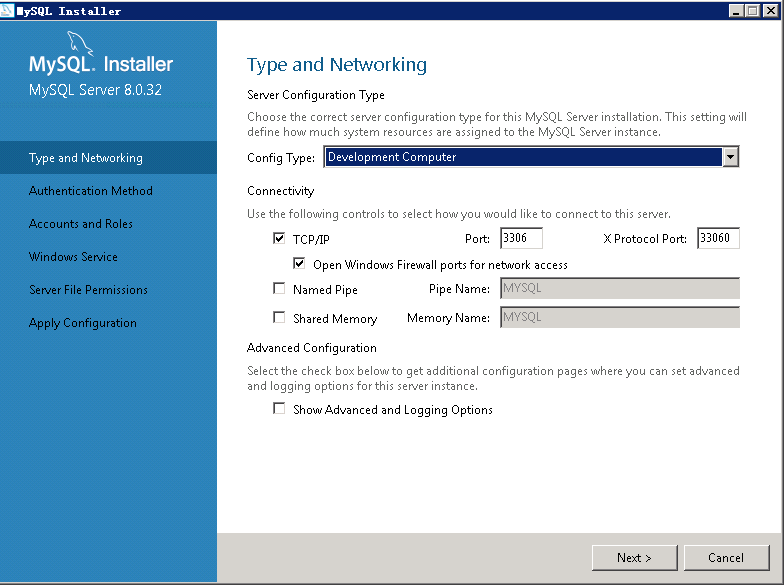Minimize the MySQL Installer window
The image size is (784, 585).
(x=736, y=10)
